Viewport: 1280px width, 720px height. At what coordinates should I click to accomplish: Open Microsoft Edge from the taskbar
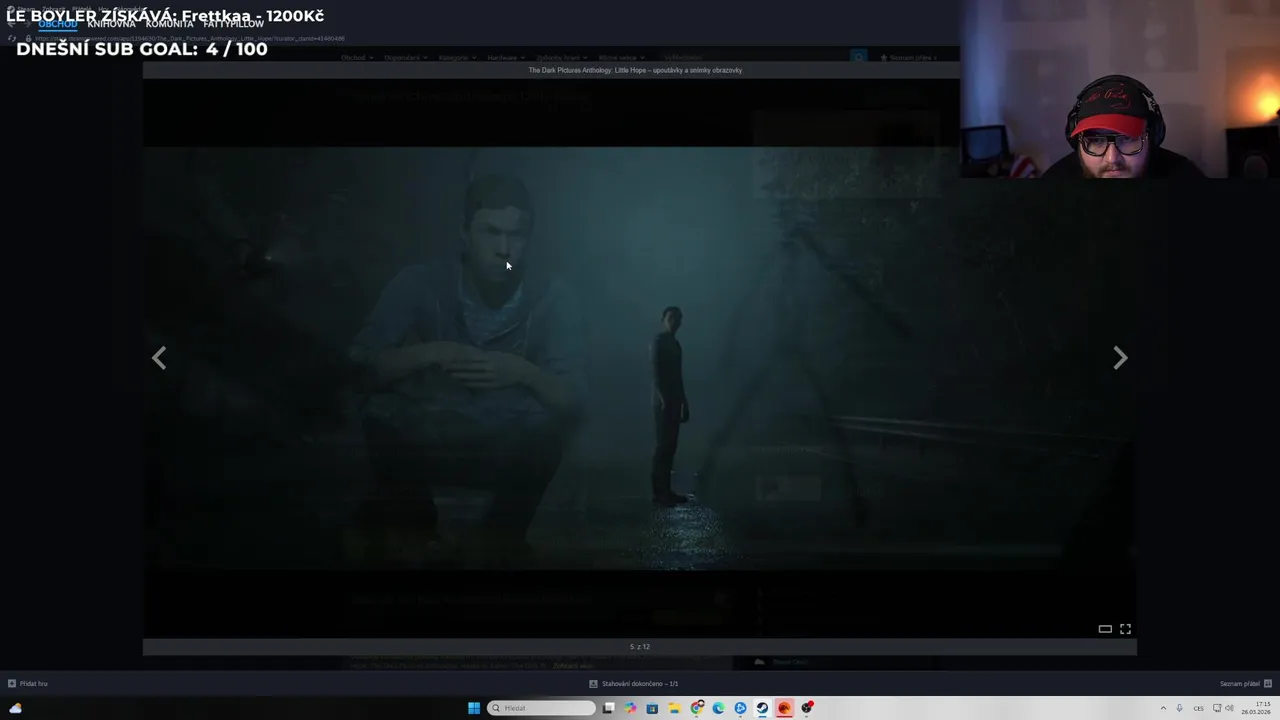coord(718,708)
